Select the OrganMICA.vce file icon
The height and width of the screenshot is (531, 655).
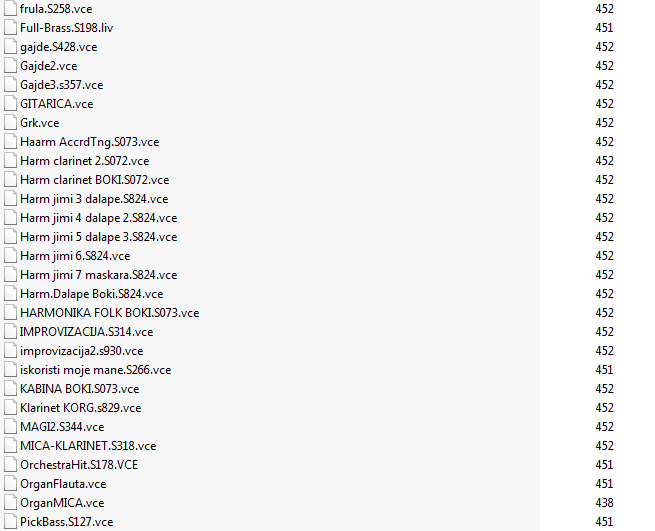[x=10, y=503]
